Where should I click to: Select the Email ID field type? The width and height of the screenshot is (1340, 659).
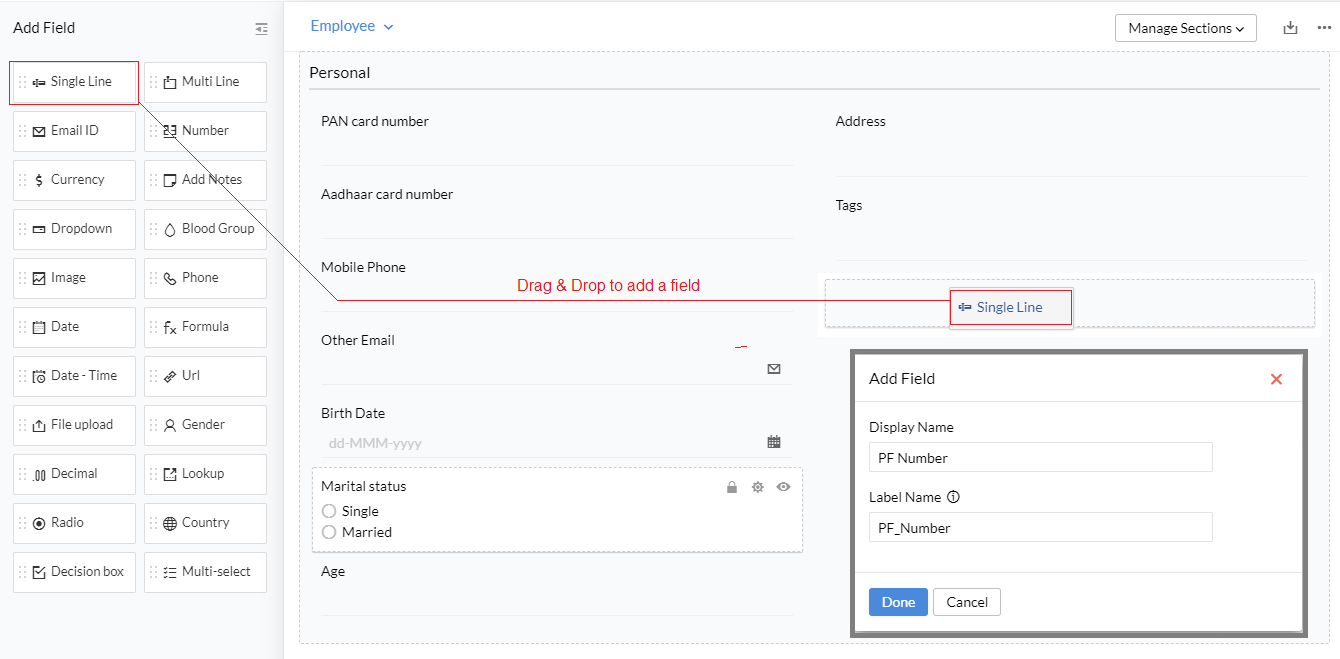pyautogui.click(x=74, y=130)
